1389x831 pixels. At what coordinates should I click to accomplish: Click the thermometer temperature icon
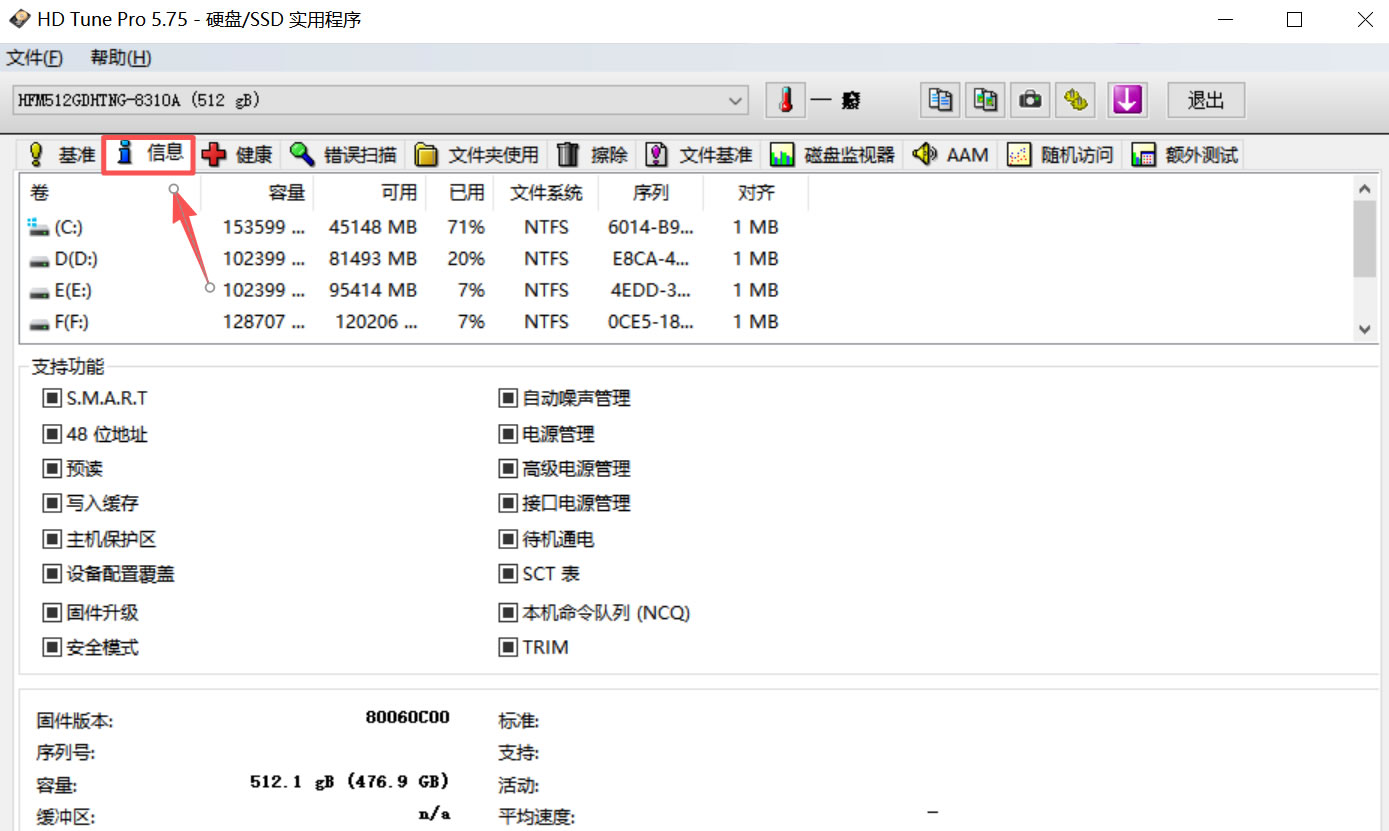click(x=786, y=100)
